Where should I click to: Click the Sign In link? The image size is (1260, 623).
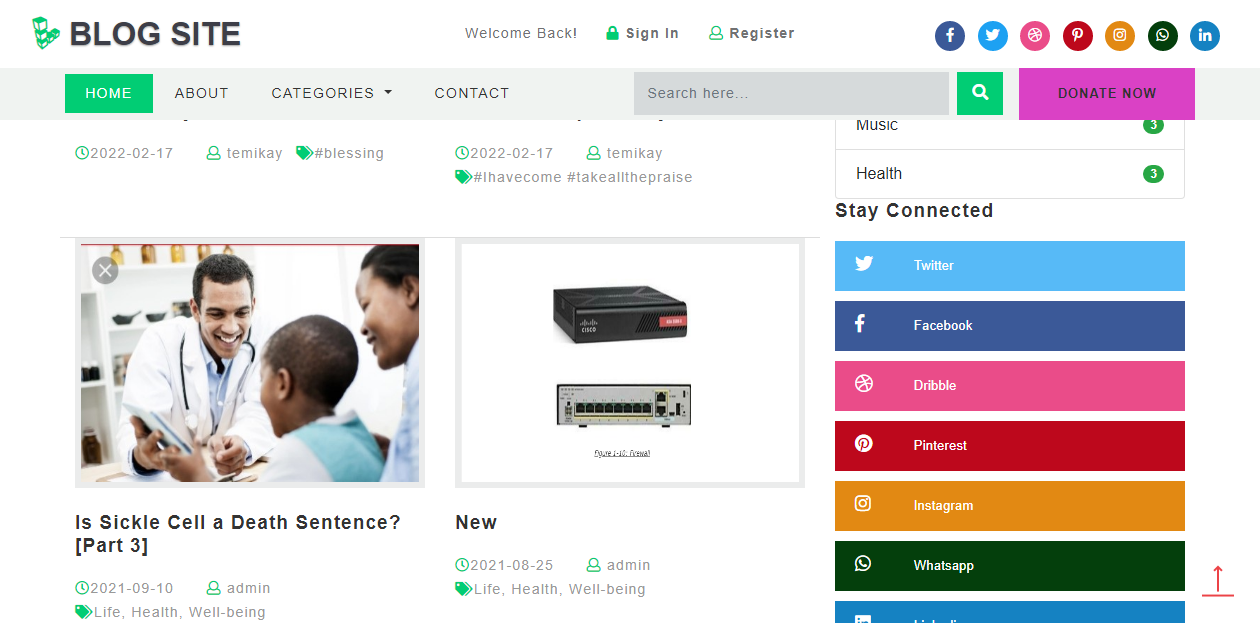pyautogui.click(x=642, y=33)
